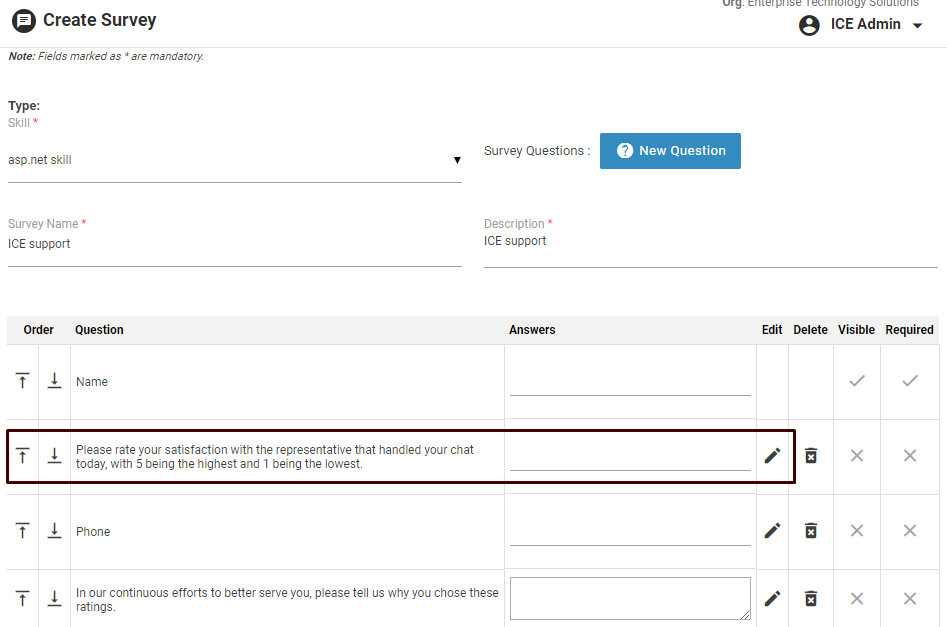Toggle Visible for the Name question
This screenshot has height=627, width=947.
tap(856, 381)
